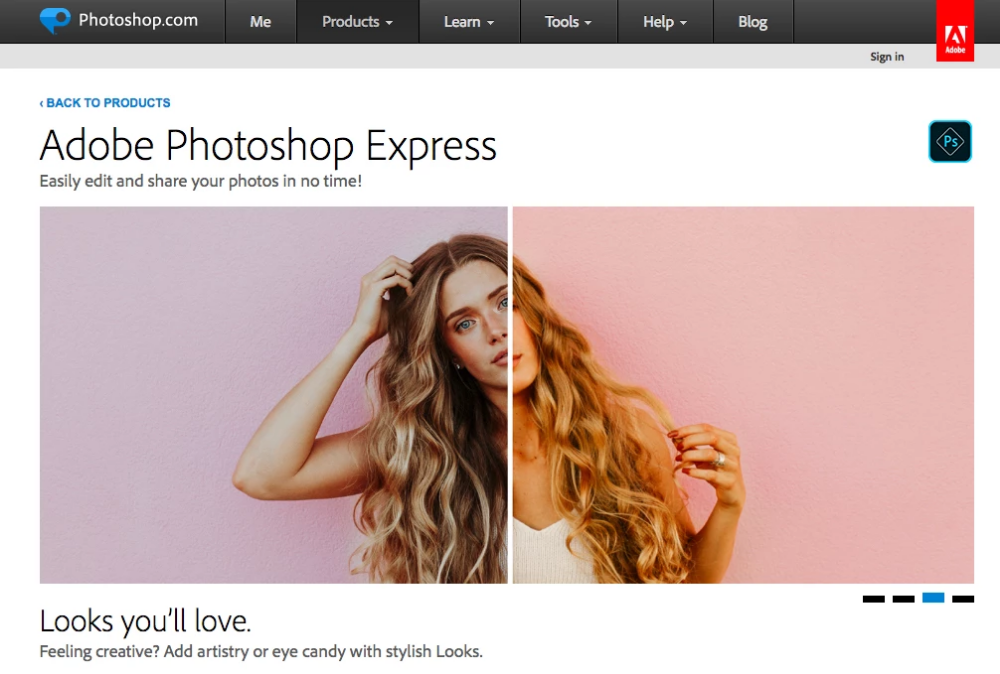
Task: Expand the Learn dropdown menu
Action: 469,22
